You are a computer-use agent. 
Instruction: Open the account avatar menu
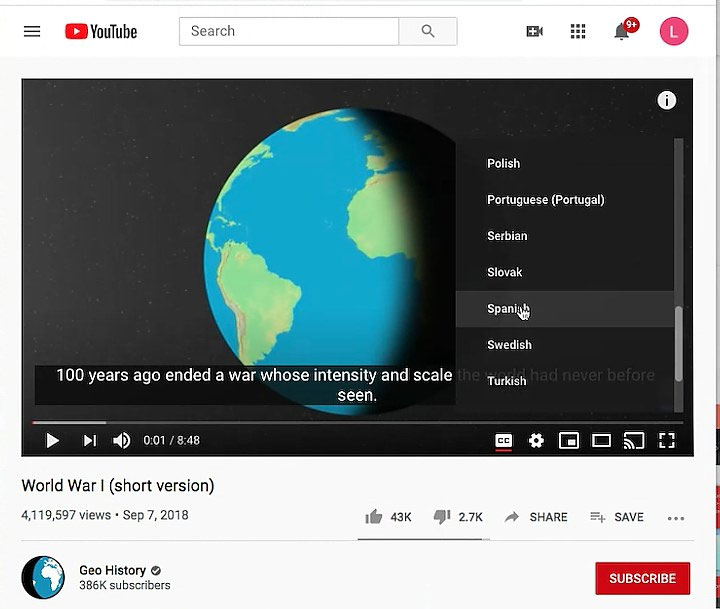point(674,31)
